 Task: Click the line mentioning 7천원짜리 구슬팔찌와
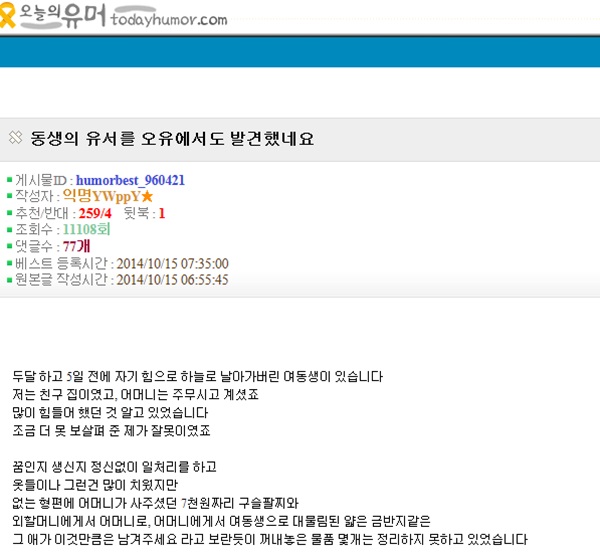(x=155, y=503)
